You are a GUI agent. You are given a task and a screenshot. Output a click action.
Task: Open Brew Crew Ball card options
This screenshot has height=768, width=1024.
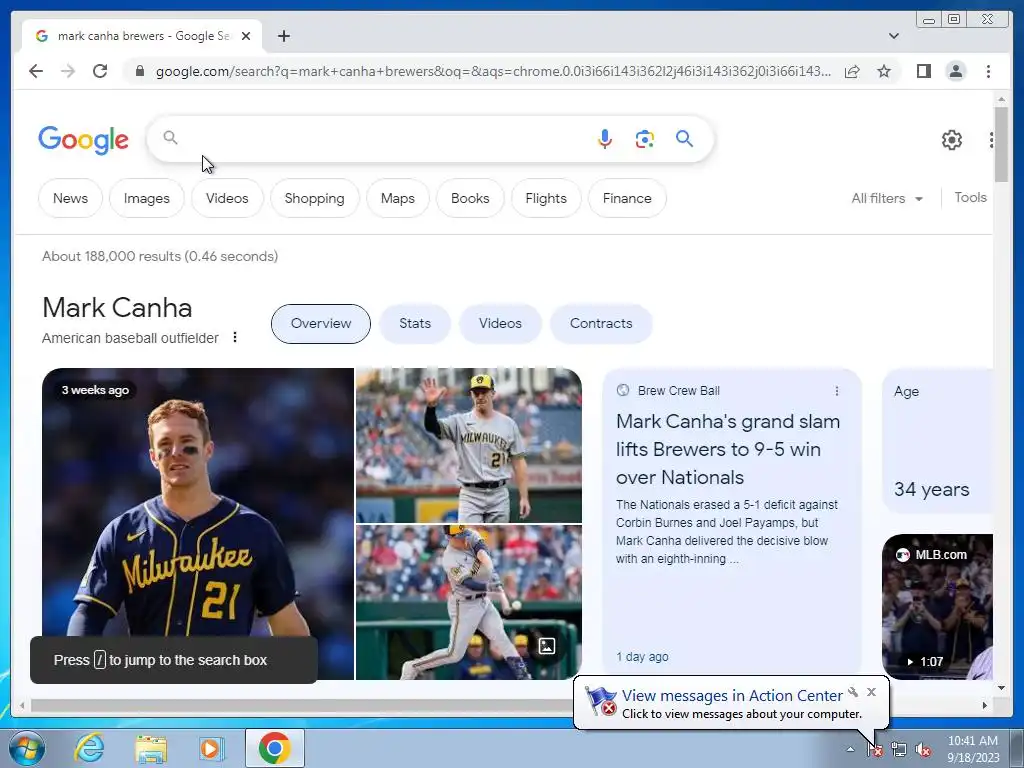pos(837,391)
